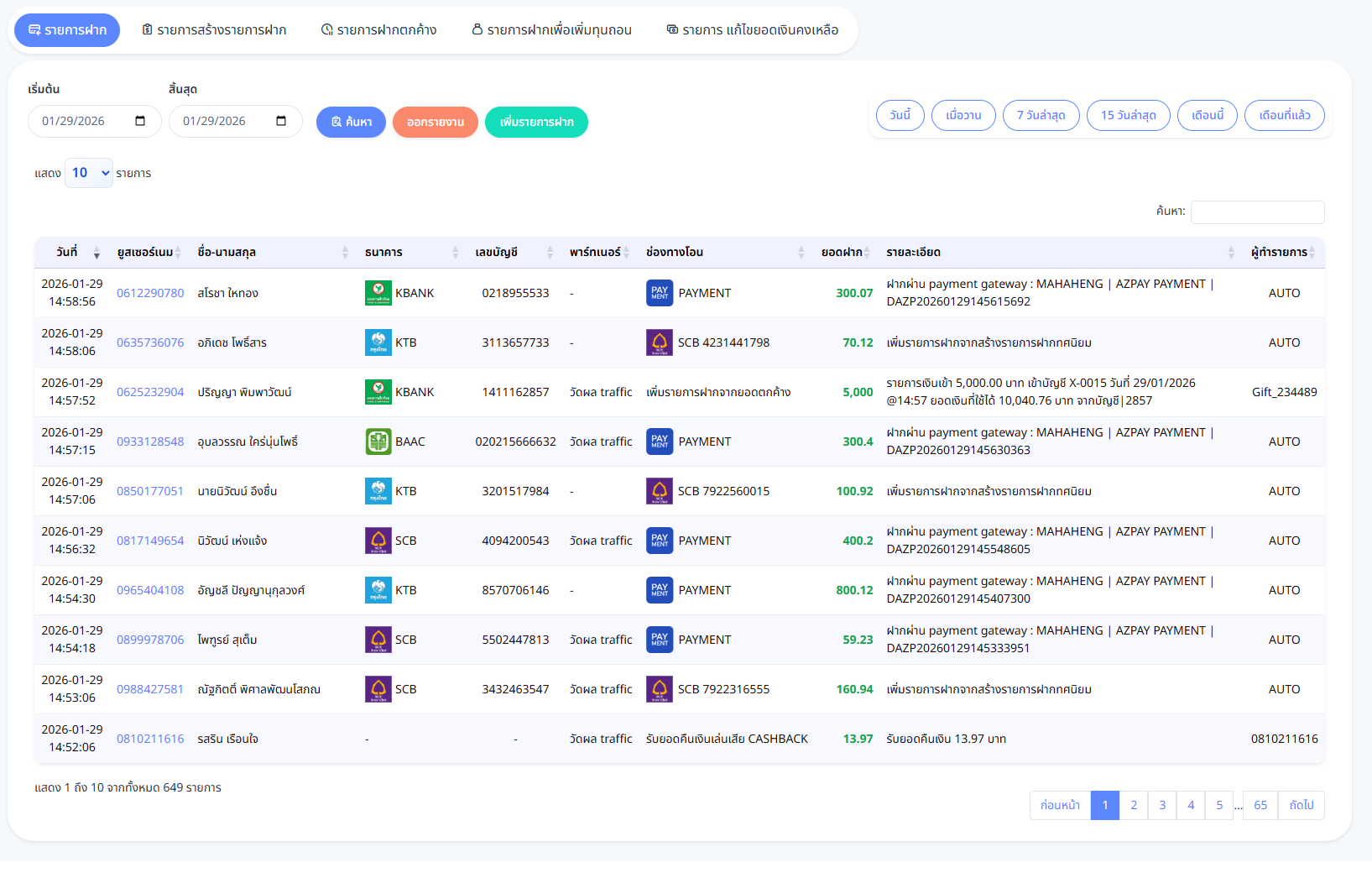Type in the table ค้นหา search box
Viewport: 1372px width, 878px height.
(1257, 212)
